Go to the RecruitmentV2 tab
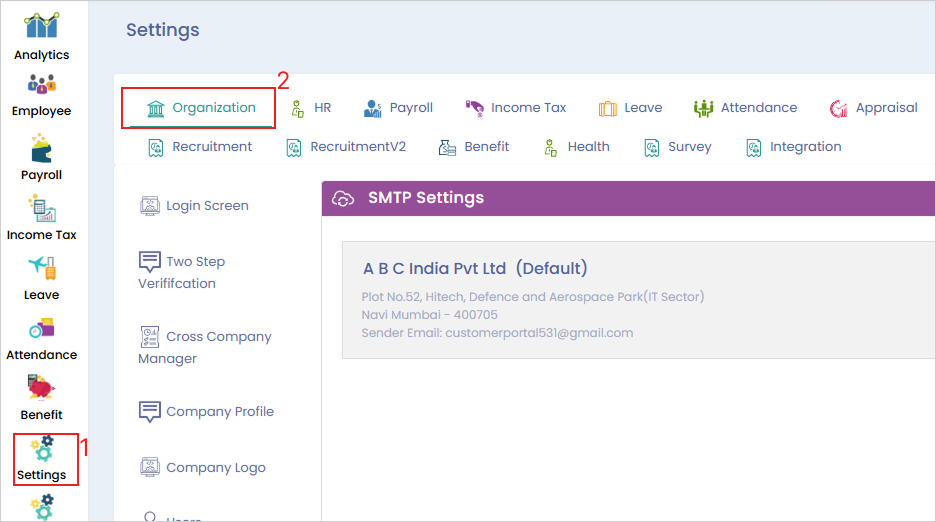This screenshot has height=522, width=936. pyautogui.click(x=346, y=147)
